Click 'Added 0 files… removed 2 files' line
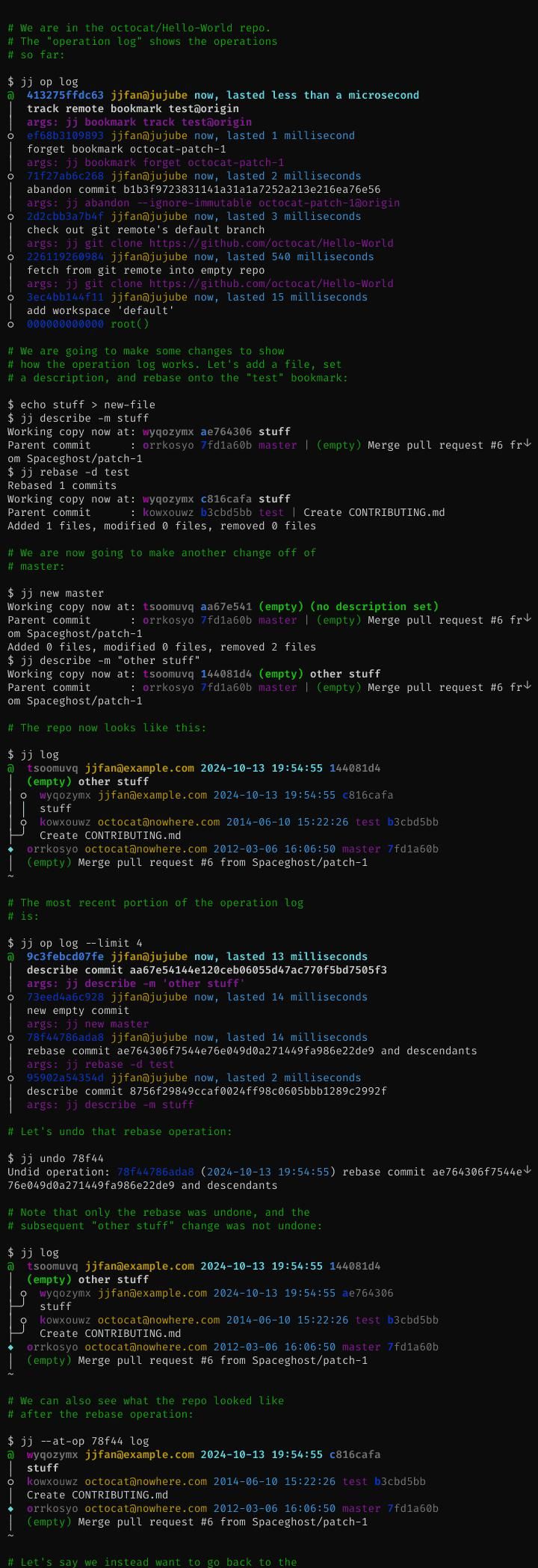538x1568 pixels. point(161,647)
